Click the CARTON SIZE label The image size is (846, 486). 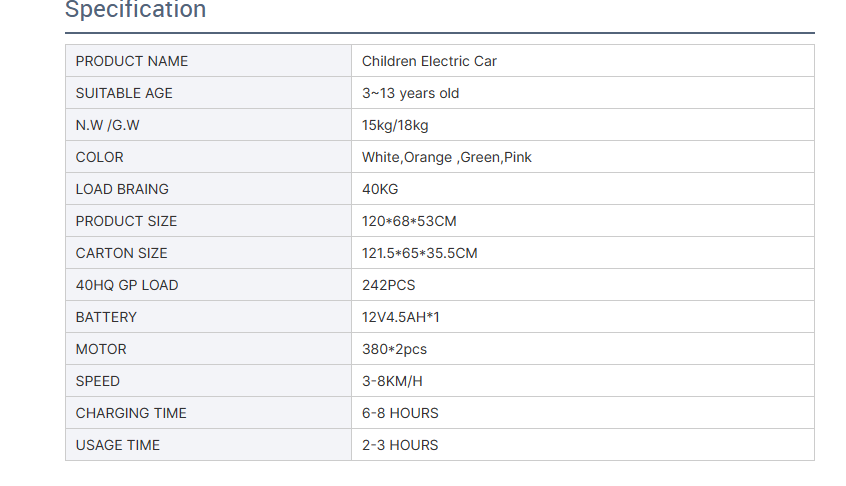(122, 253)
